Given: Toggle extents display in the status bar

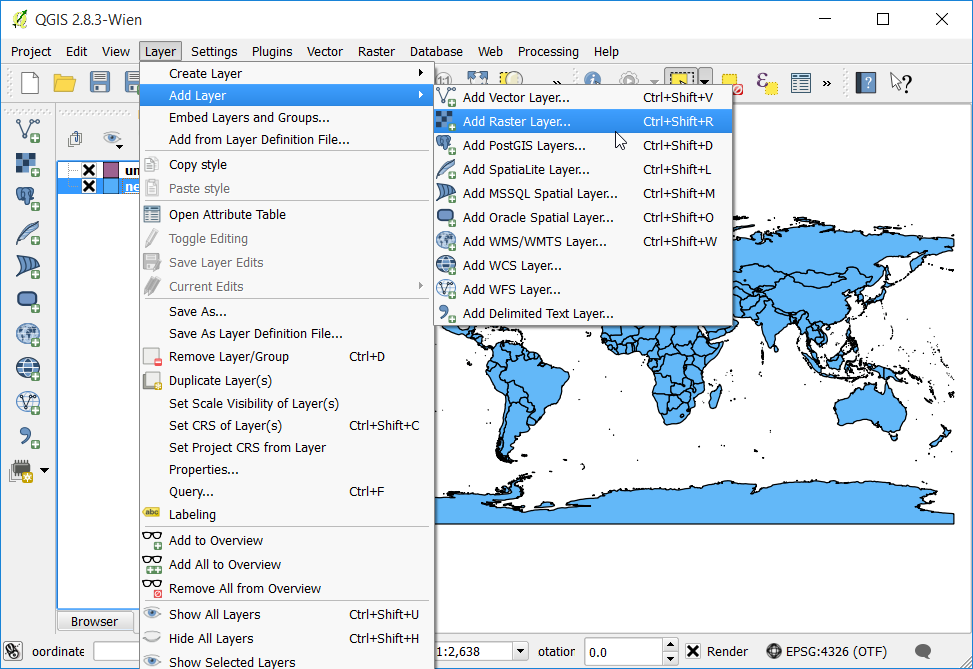Looking at the screenshot, I should pyautogui.click(x=13, y=651).
